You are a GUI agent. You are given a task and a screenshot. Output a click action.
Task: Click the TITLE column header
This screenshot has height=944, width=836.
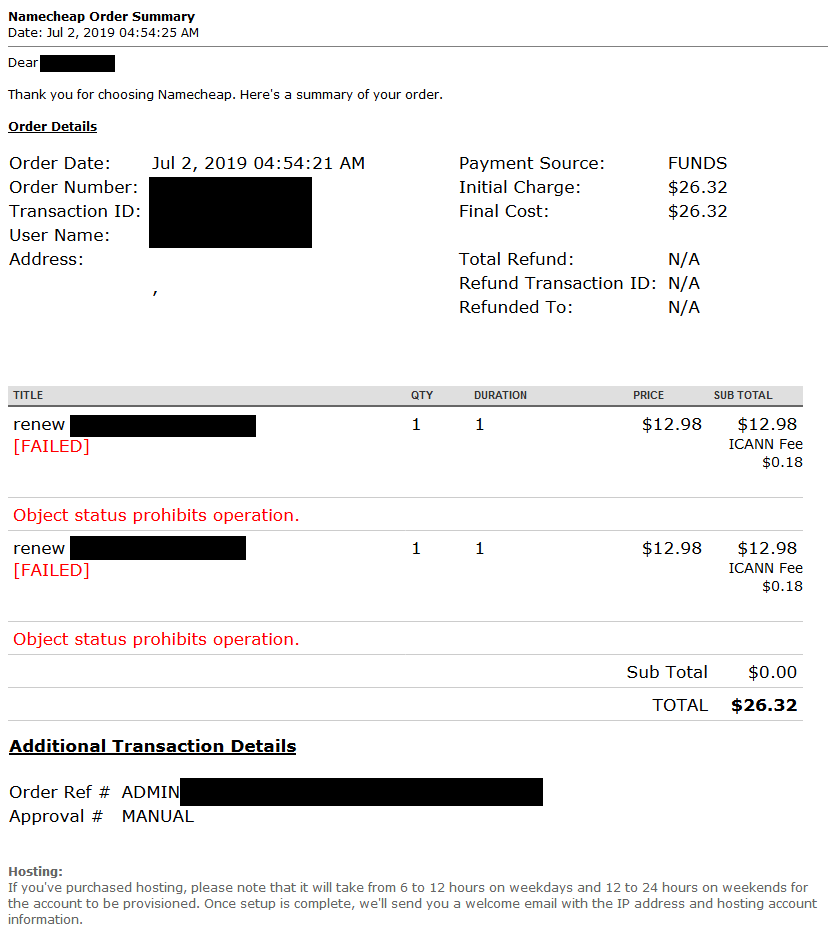coord(28,395)
